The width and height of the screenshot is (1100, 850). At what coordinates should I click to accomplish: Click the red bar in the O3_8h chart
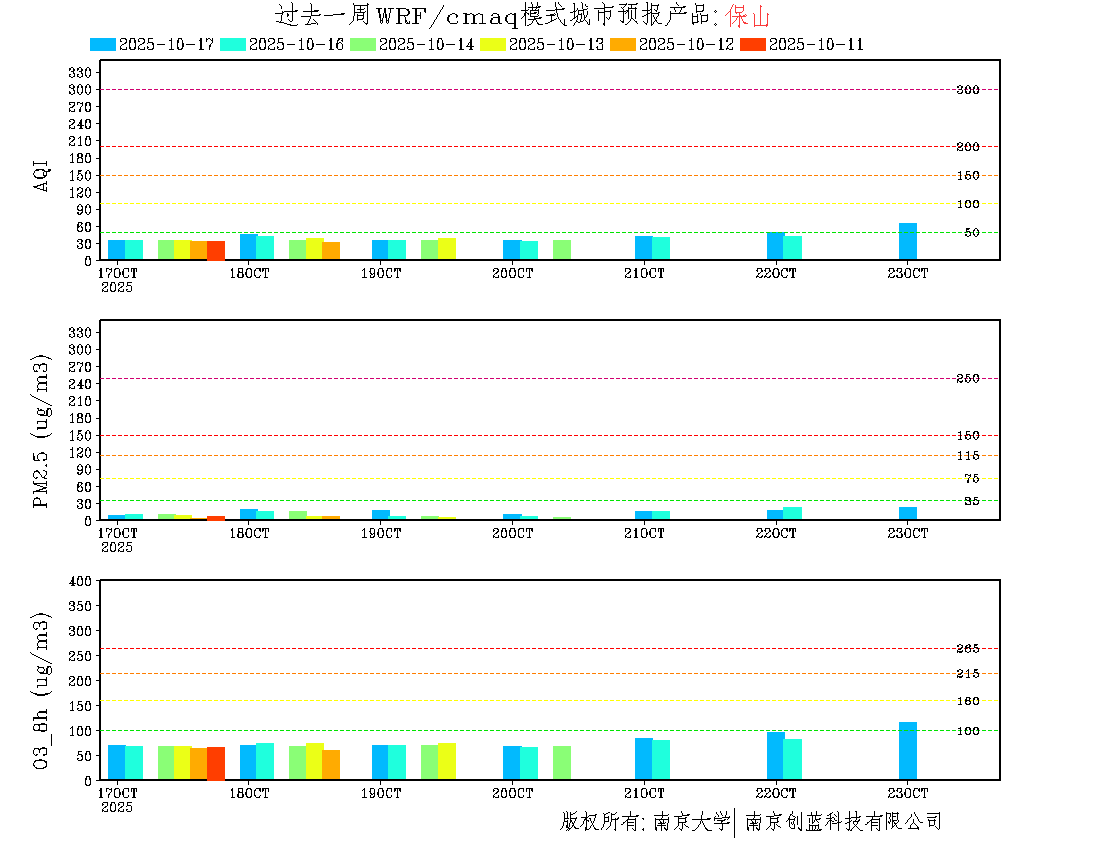[216, 763]
